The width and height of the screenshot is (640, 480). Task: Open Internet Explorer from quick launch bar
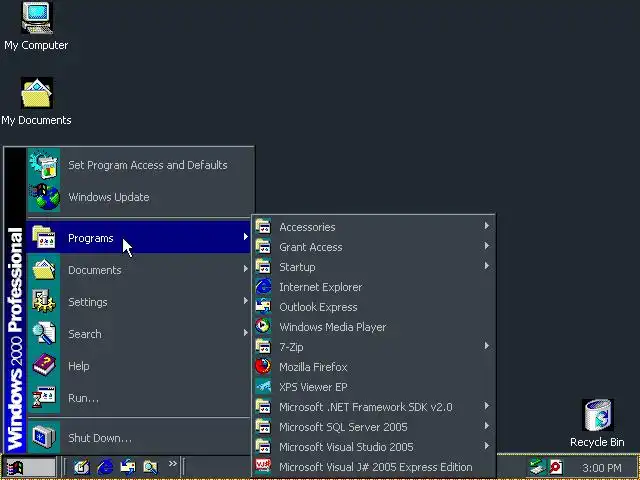(x=105, y=467)
